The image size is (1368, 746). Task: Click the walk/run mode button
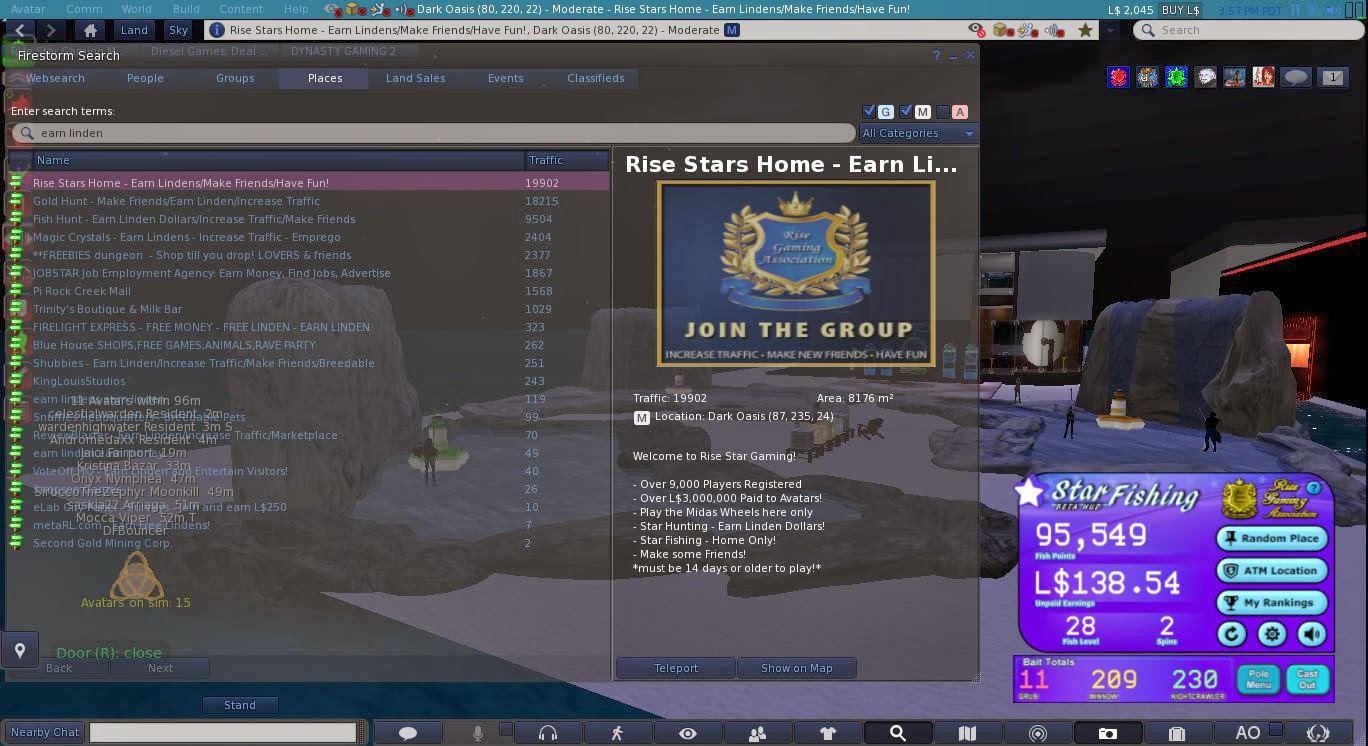617,733
